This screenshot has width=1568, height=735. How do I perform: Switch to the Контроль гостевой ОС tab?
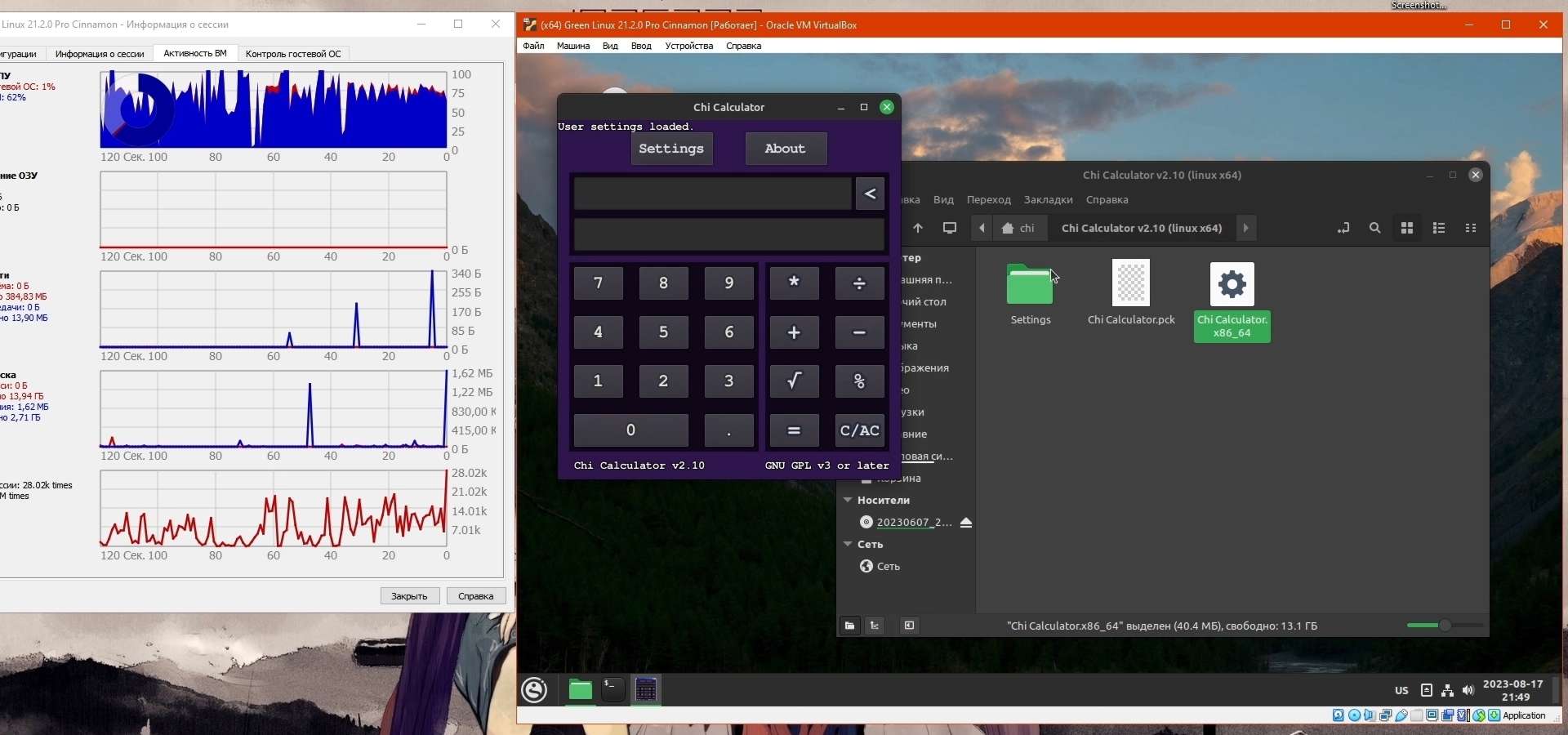pyautogui.click(x=293, y=54)
